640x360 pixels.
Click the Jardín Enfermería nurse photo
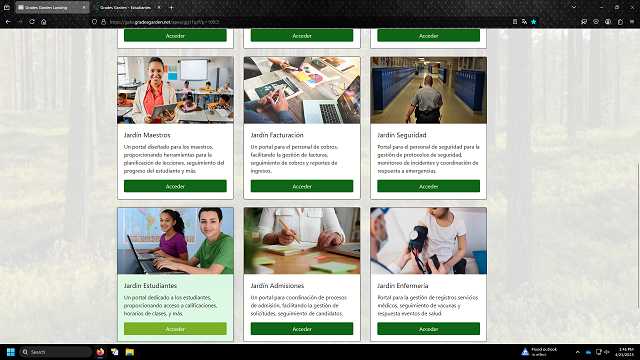tap(429, 241)
